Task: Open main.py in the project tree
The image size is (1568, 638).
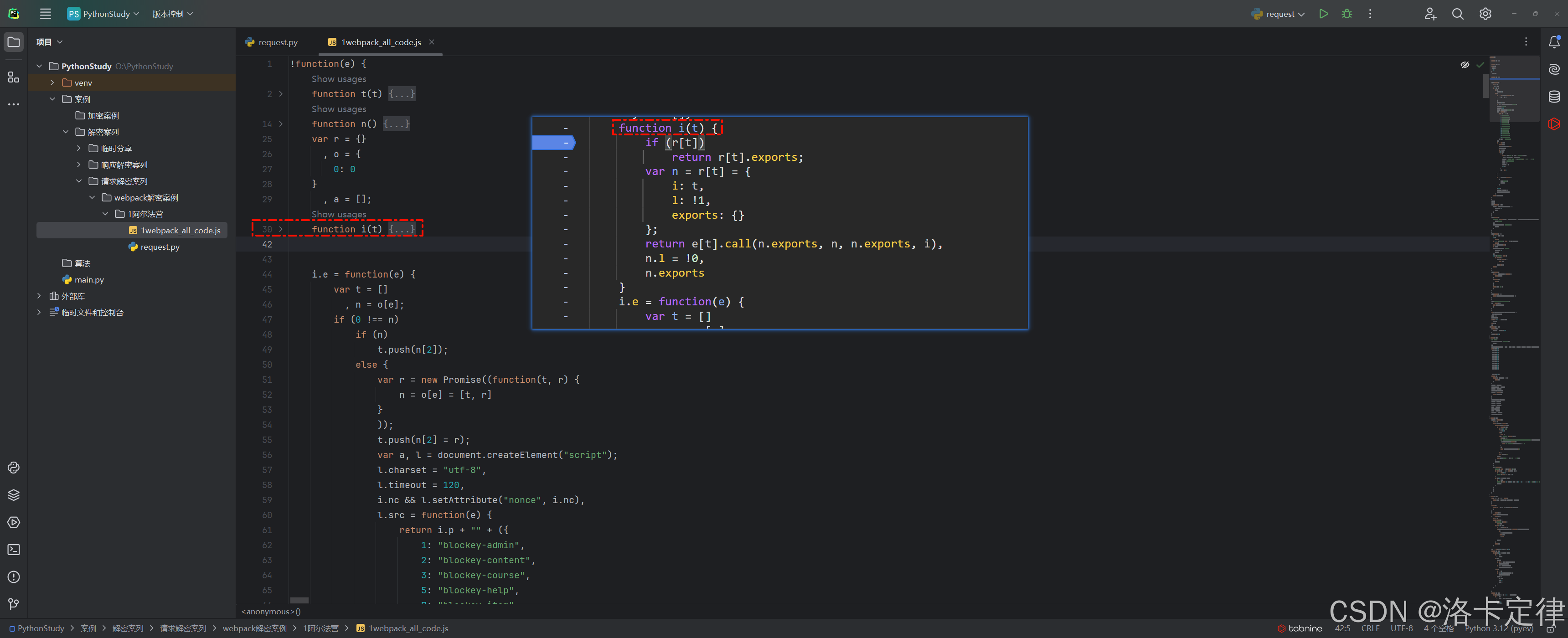Action: pyautogui.click(x=89, y=280)
